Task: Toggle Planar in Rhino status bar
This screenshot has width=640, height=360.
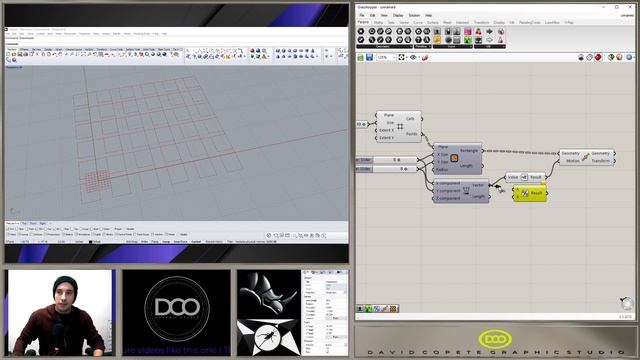Action: [155, 242]
